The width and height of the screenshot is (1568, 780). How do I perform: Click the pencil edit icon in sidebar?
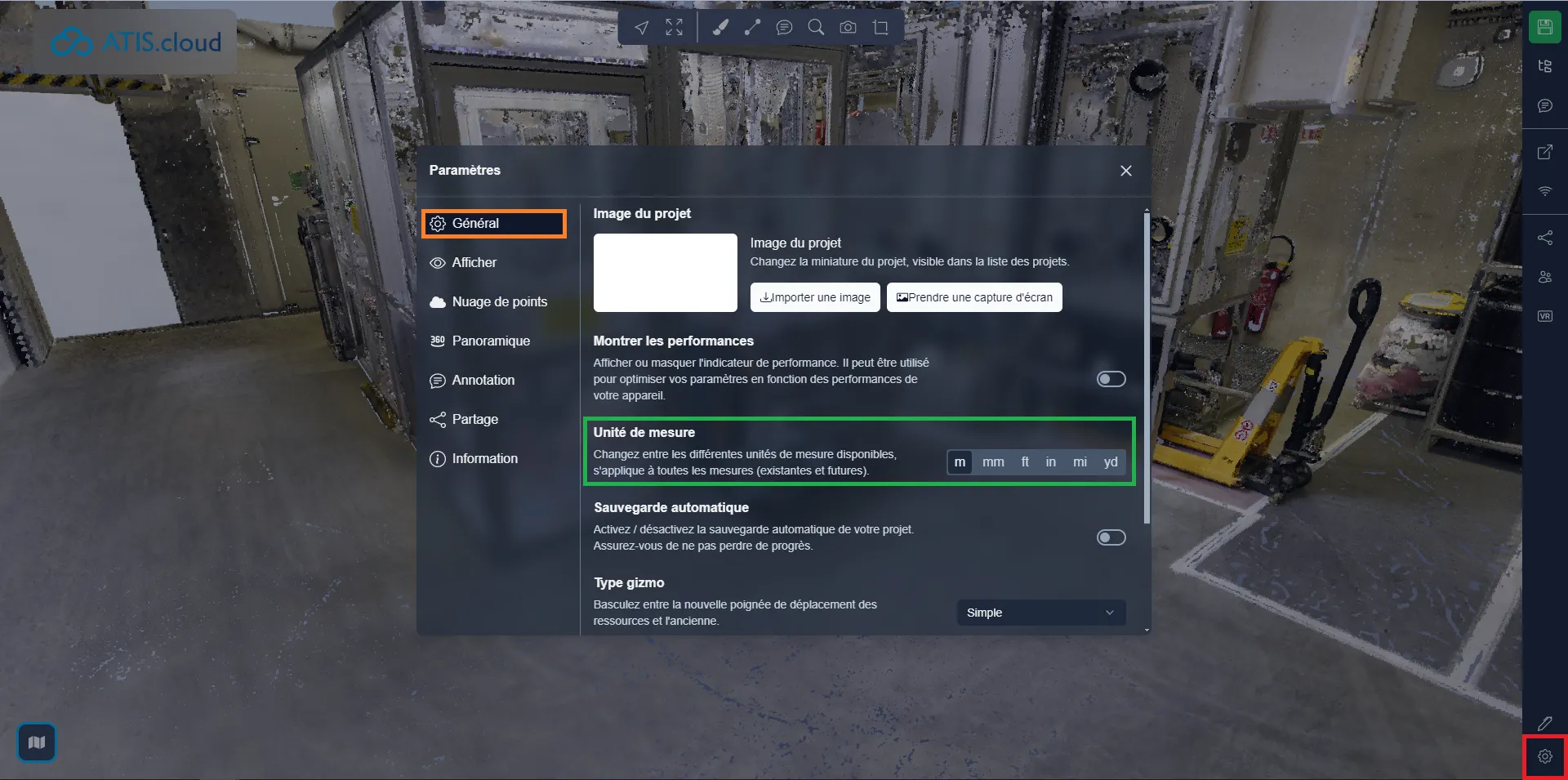[x=1544, y=723]
